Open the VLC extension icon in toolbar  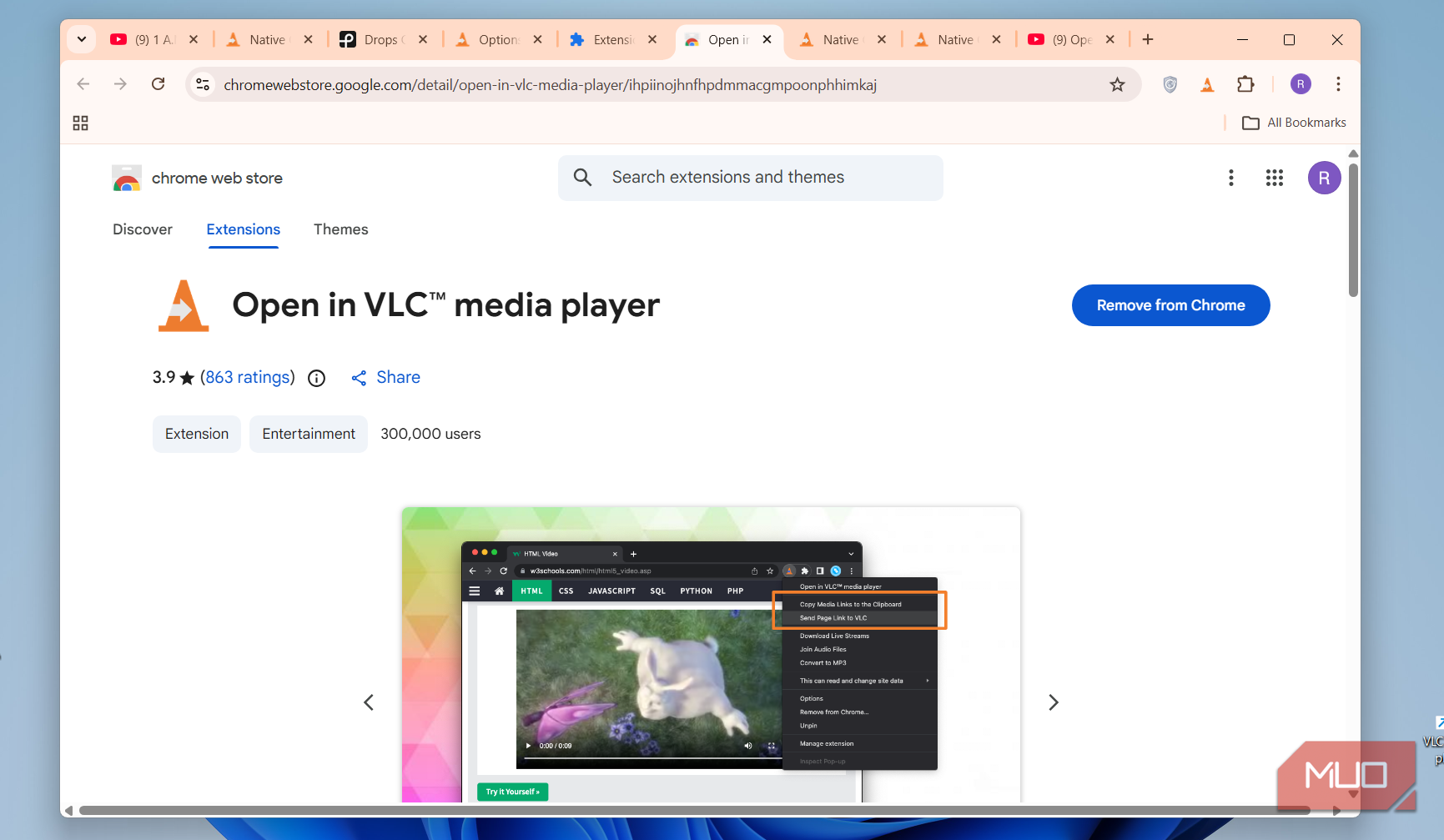[1207, 84]
